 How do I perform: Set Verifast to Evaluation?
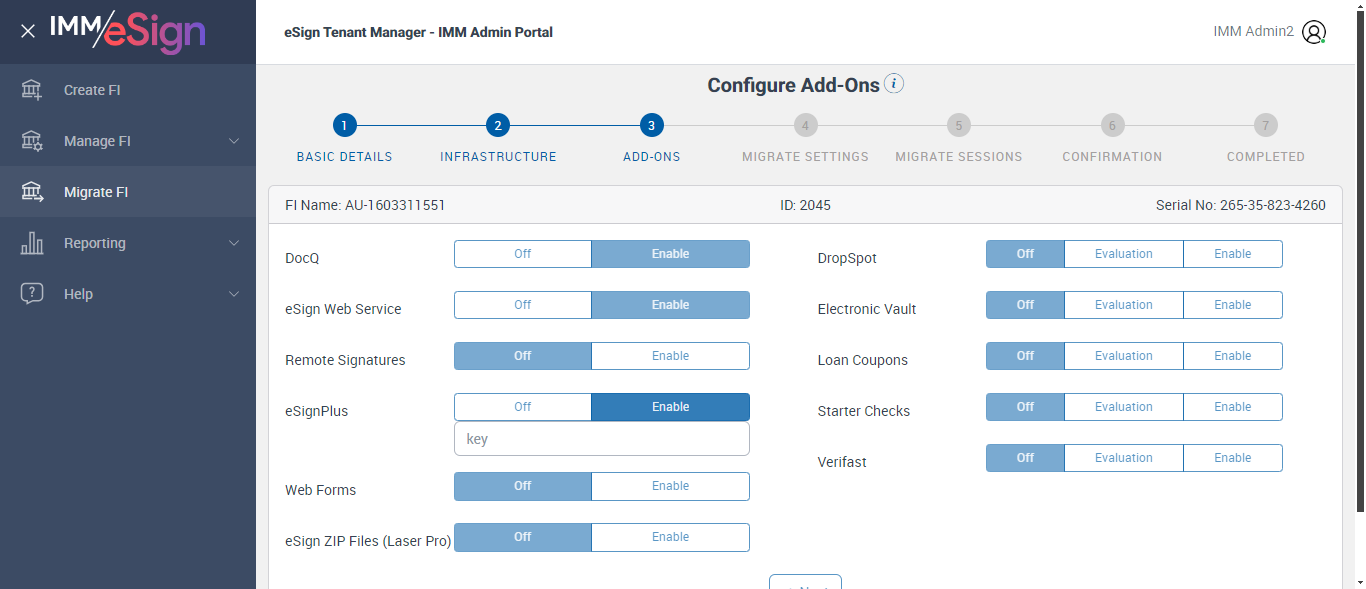[x=1124, y=458]
